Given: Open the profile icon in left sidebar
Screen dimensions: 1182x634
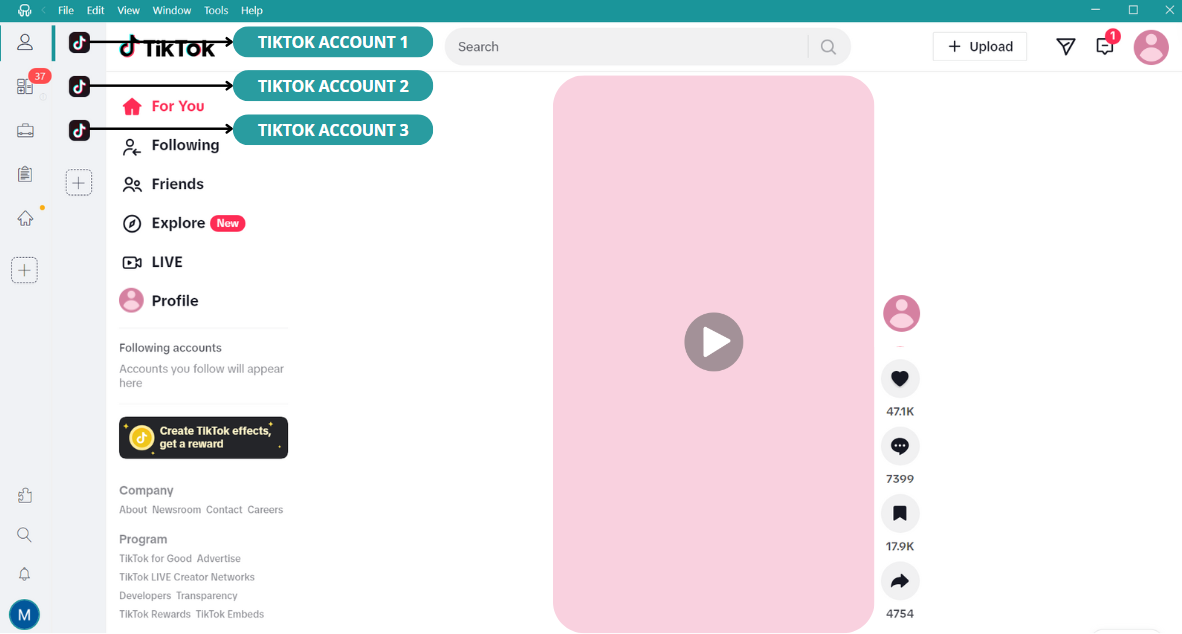Looking at the screenshot, I should click(x=25, y=42).
